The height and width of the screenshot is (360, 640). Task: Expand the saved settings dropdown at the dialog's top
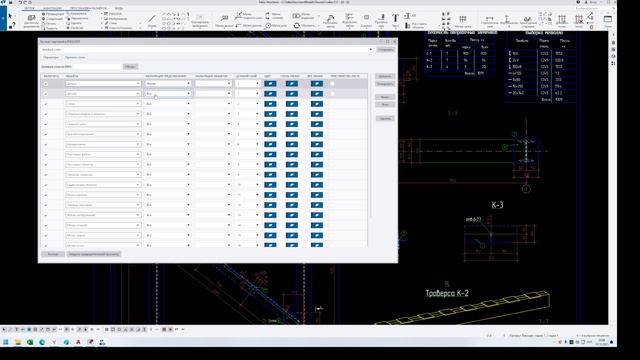click(370, 49)
